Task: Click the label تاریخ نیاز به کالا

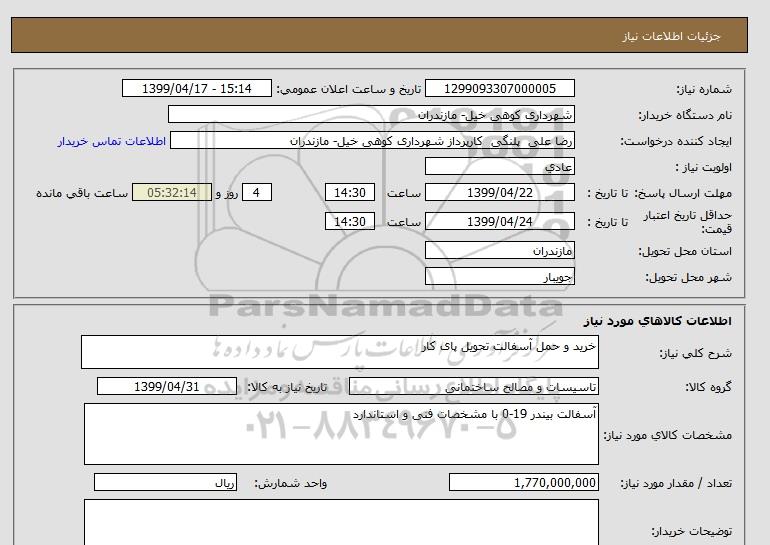Action: [287, 387]
